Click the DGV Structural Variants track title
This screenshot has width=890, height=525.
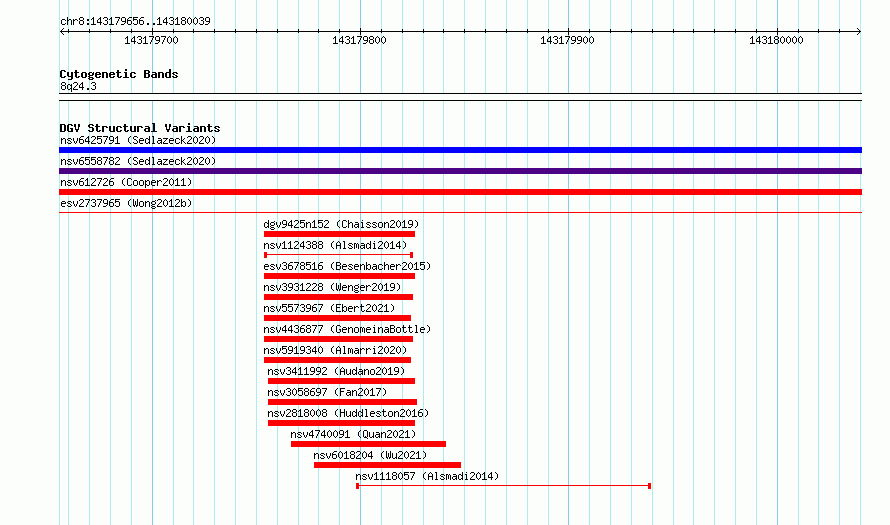click(140, 128)
